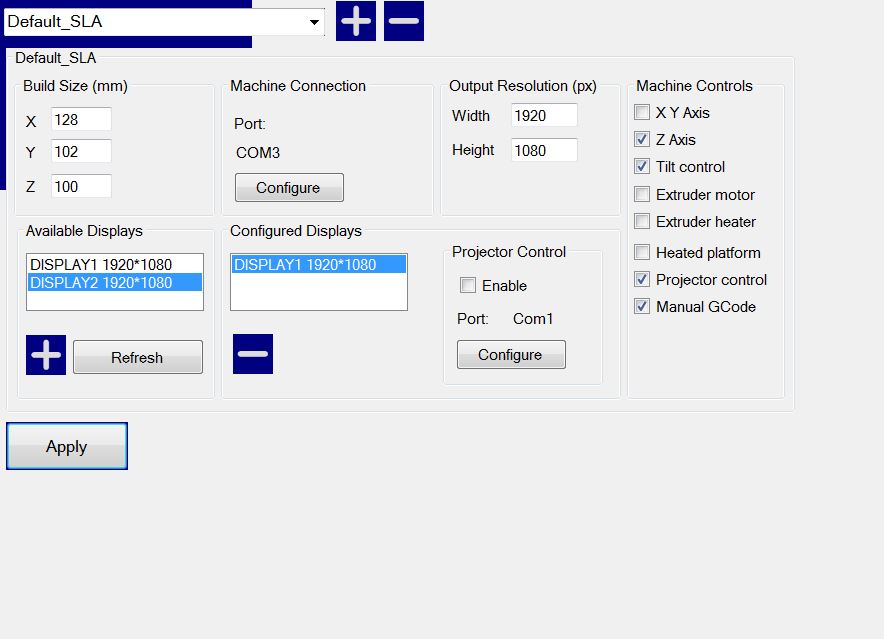This screenshot has width=884, height=639.
Task: Tick the Enable projector control checkbox
Action: [468, 286]
